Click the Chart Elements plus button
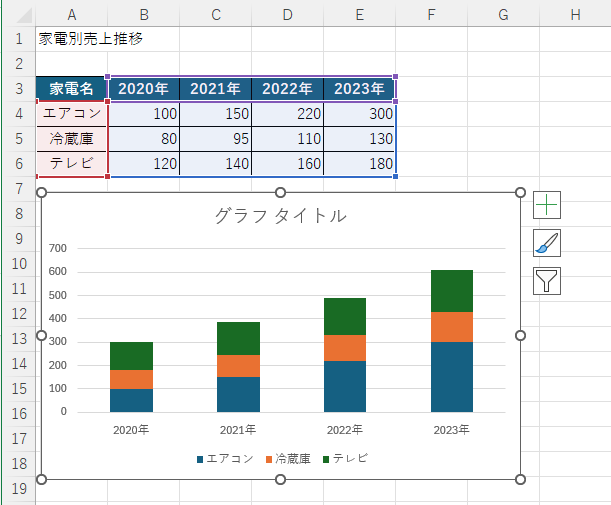This screenshot has height=505, width=611. pos(547,205)
